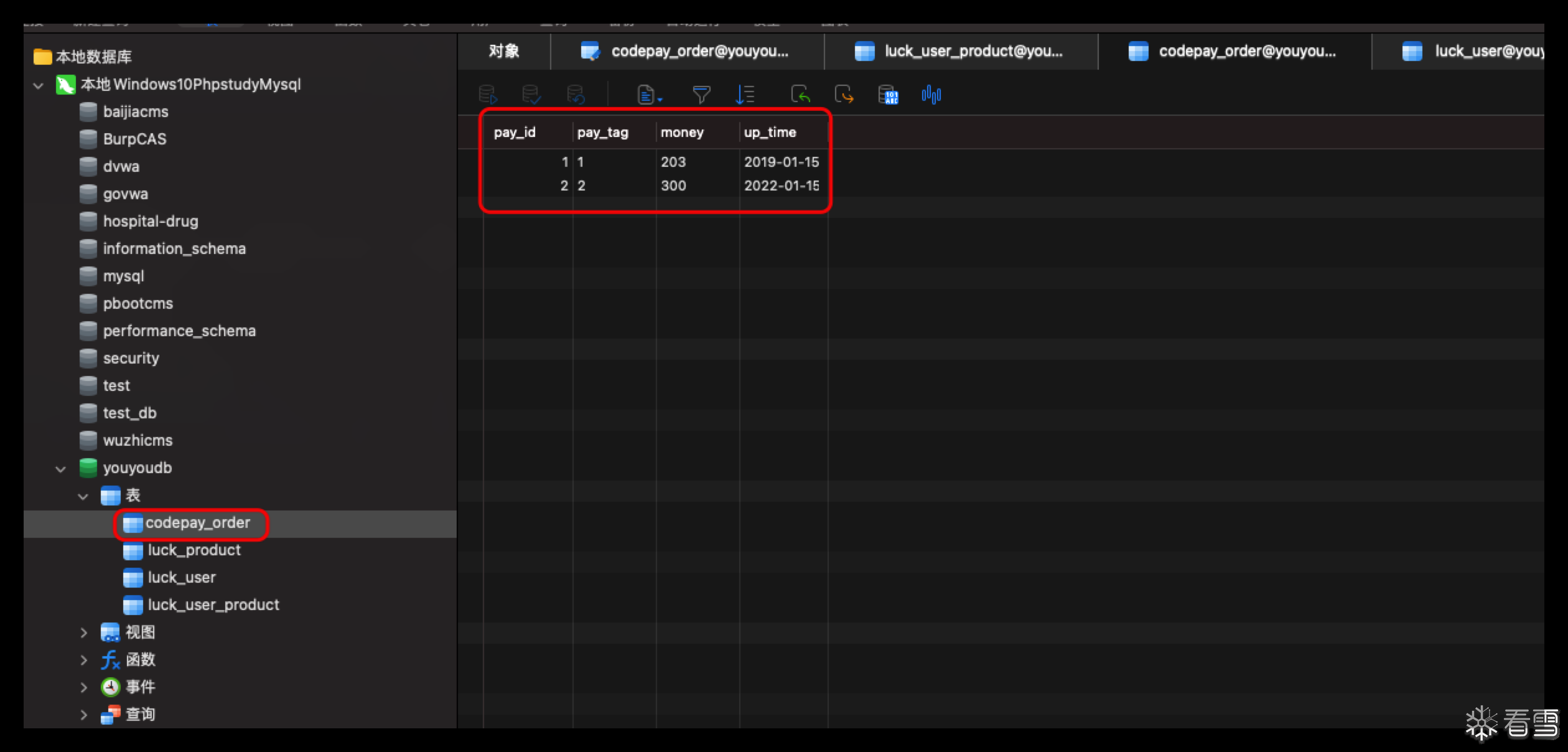The height and width of the screenshot is (752, 1568).
Task: Collapse the 本地Windows10PhpstudyMysql connection
Action: click(39, 85)
